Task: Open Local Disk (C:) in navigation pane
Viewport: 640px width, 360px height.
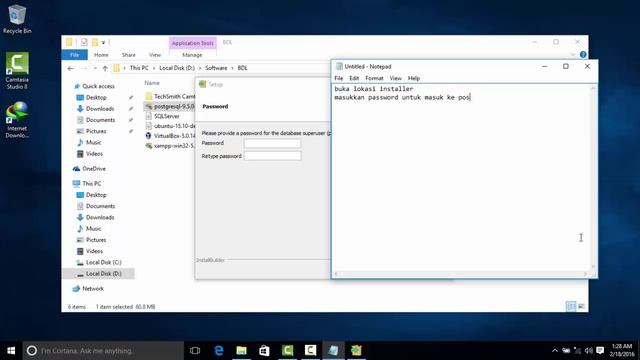Action: pyautogui.click(x=104, y=262)
